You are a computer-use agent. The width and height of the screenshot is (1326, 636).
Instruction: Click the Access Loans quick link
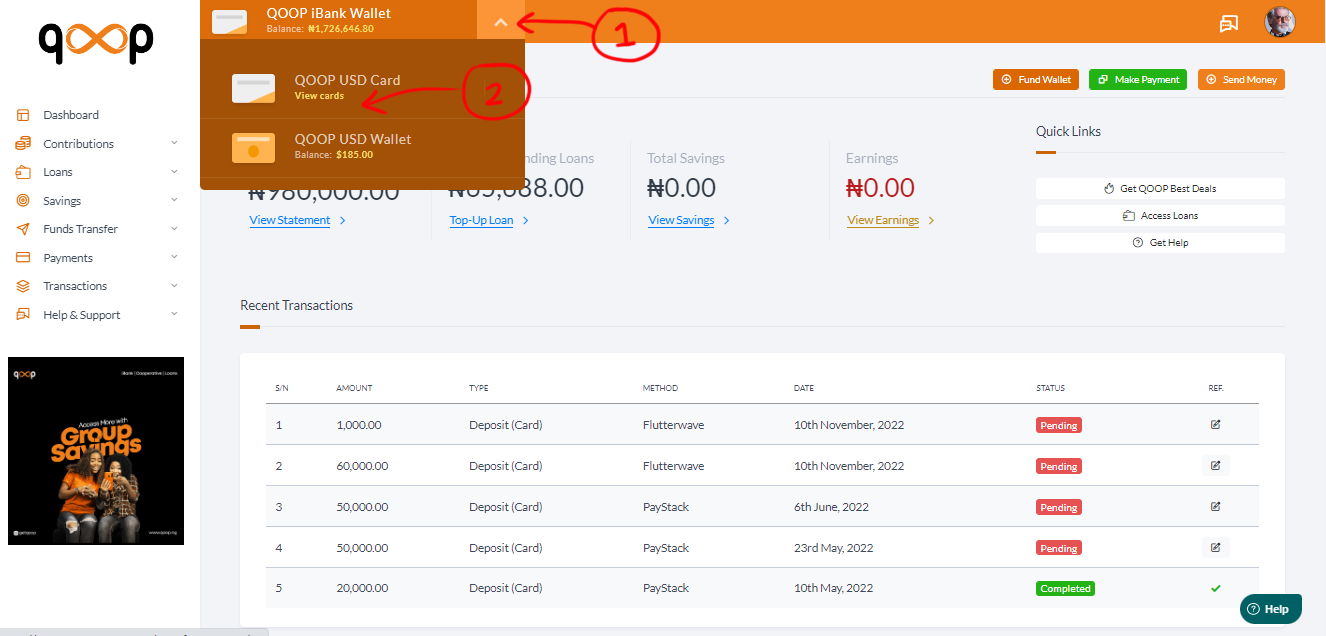point(1160,216)
